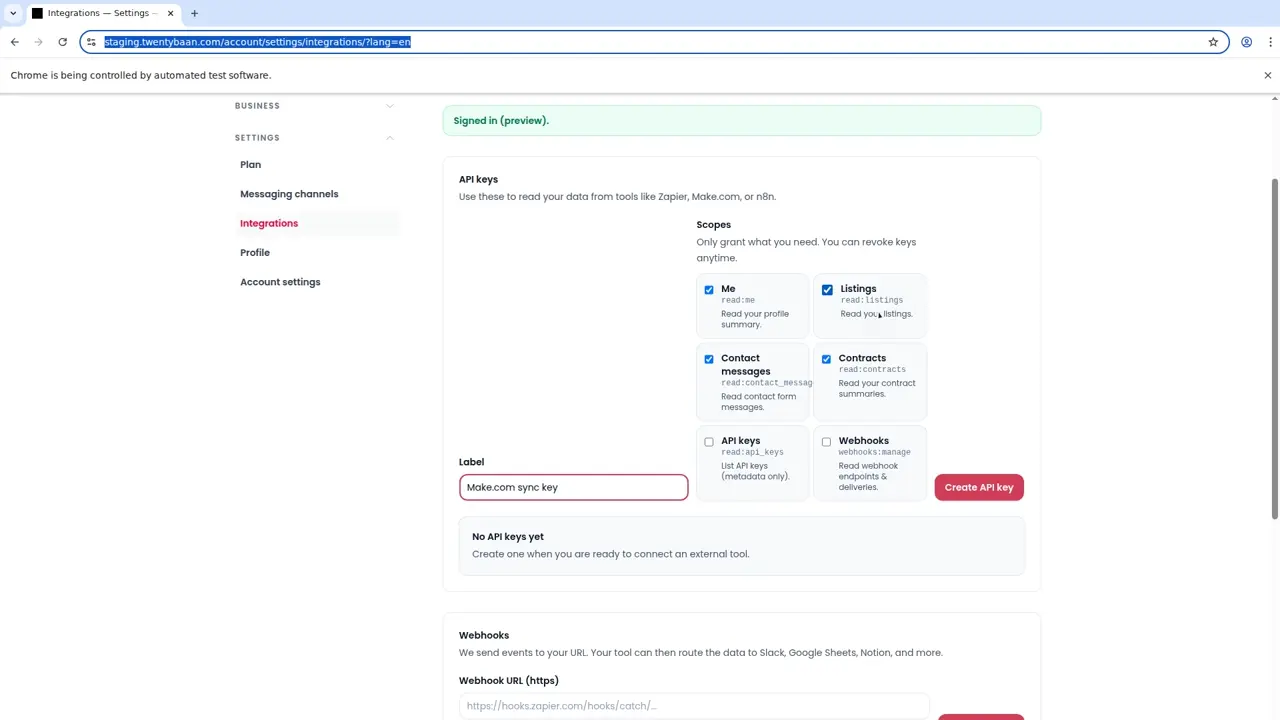The height and width of the screenshot is (720, 1280).
Task: Expand the BUSINESS section chevron
Action: tap(389, 105)
